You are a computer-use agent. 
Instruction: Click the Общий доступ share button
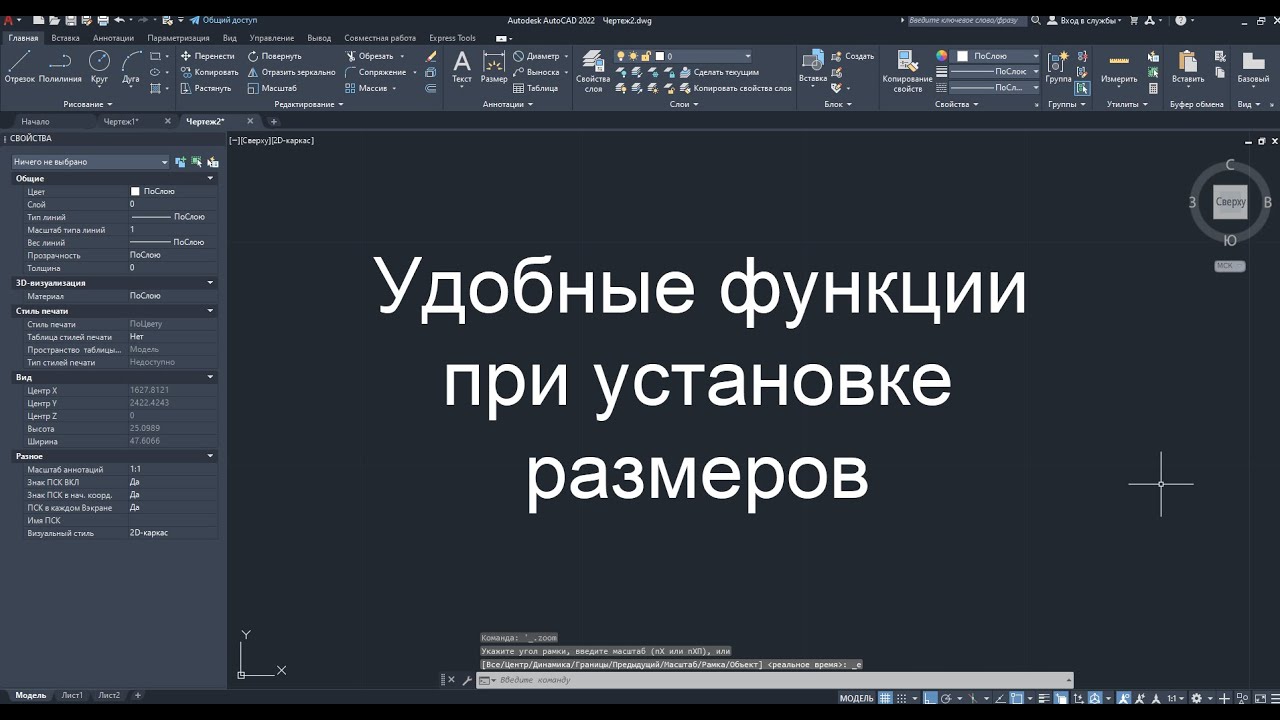221,20
